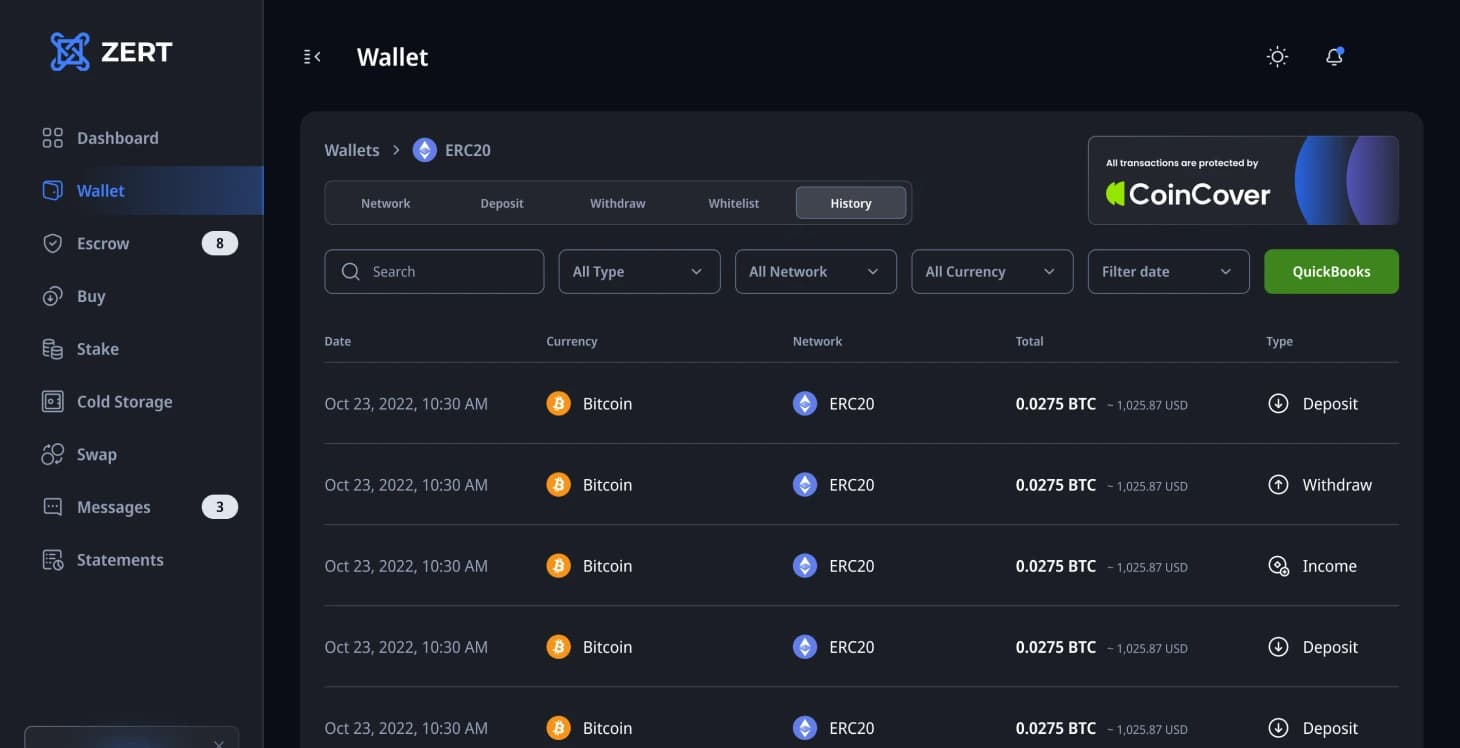Click the Swap icon in the sidebar
This screenshot has width=1460, height=748.
tap(52, 454)
